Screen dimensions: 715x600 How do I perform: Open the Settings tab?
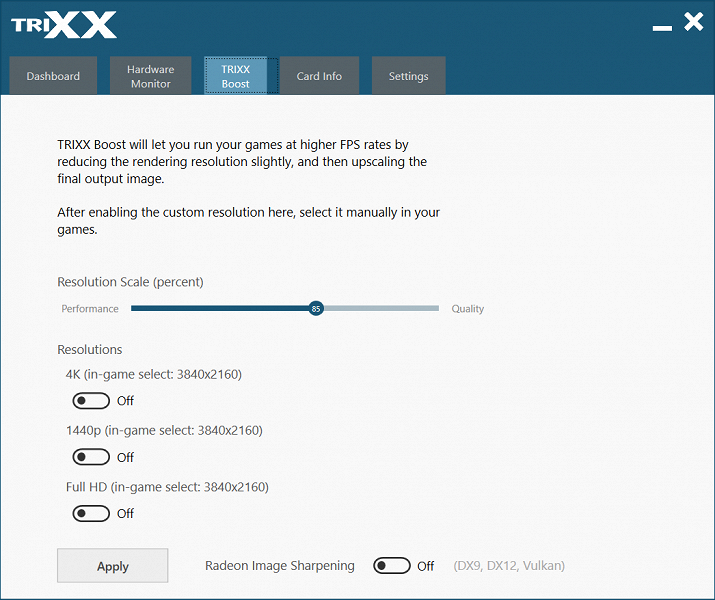point(409,76)
